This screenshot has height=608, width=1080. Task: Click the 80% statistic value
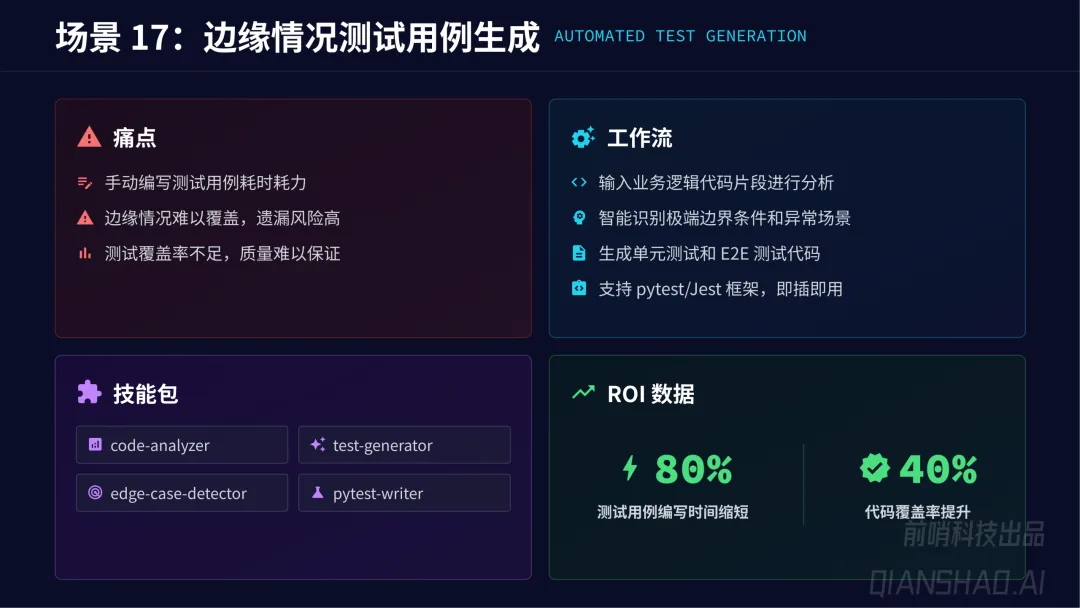pos(693,468)
